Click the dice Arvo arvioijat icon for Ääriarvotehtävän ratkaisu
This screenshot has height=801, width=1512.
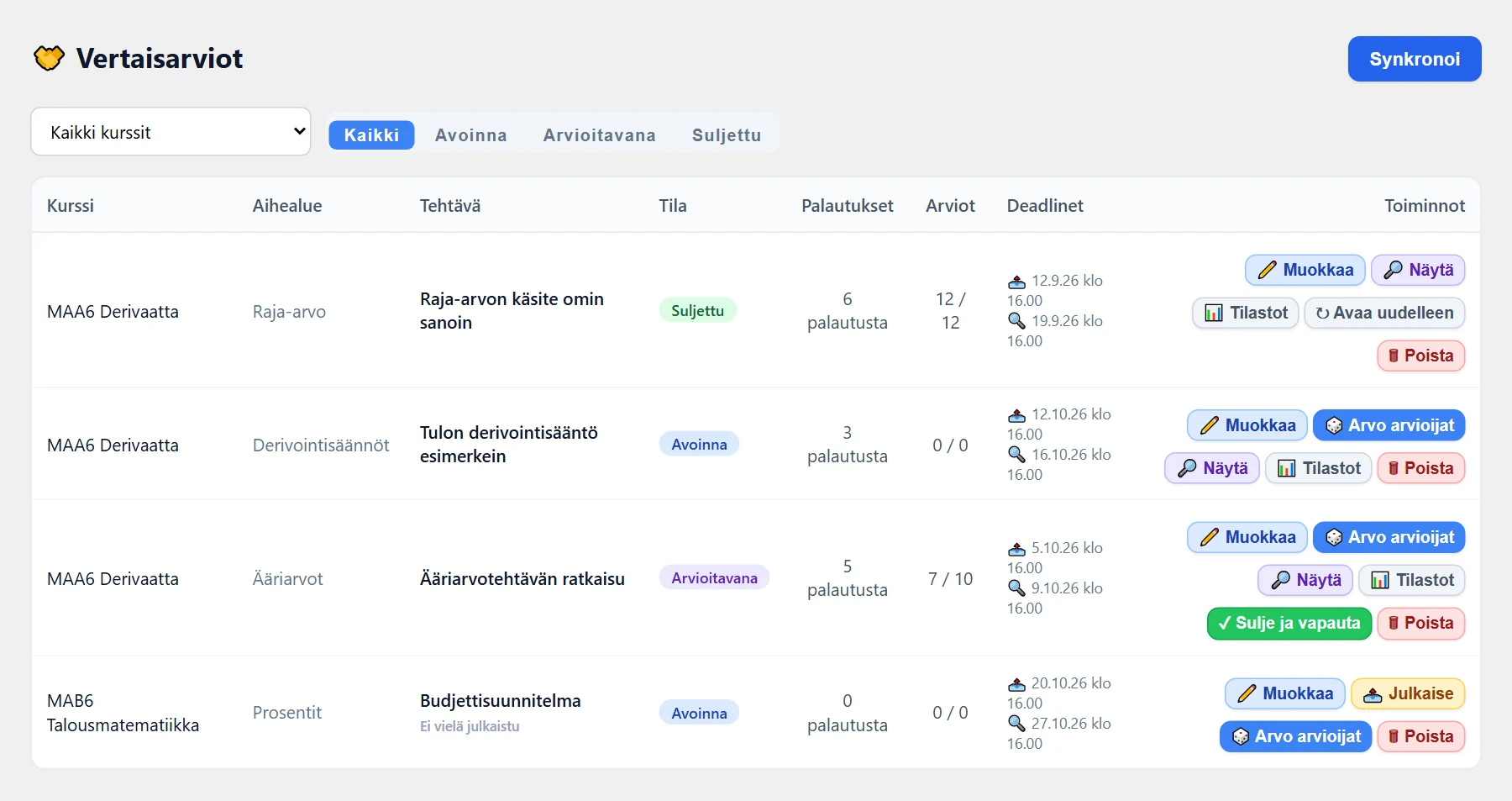(x=1334, y=537)
